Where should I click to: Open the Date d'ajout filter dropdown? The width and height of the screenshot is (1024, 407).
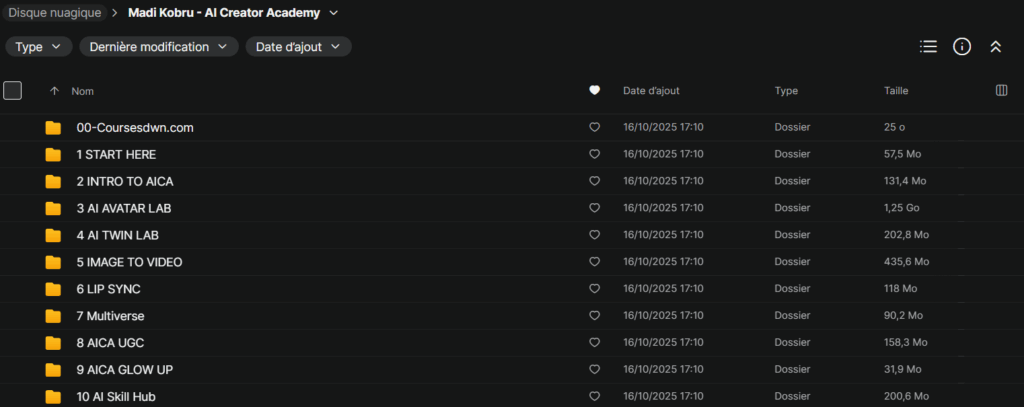tap(298, 47)
